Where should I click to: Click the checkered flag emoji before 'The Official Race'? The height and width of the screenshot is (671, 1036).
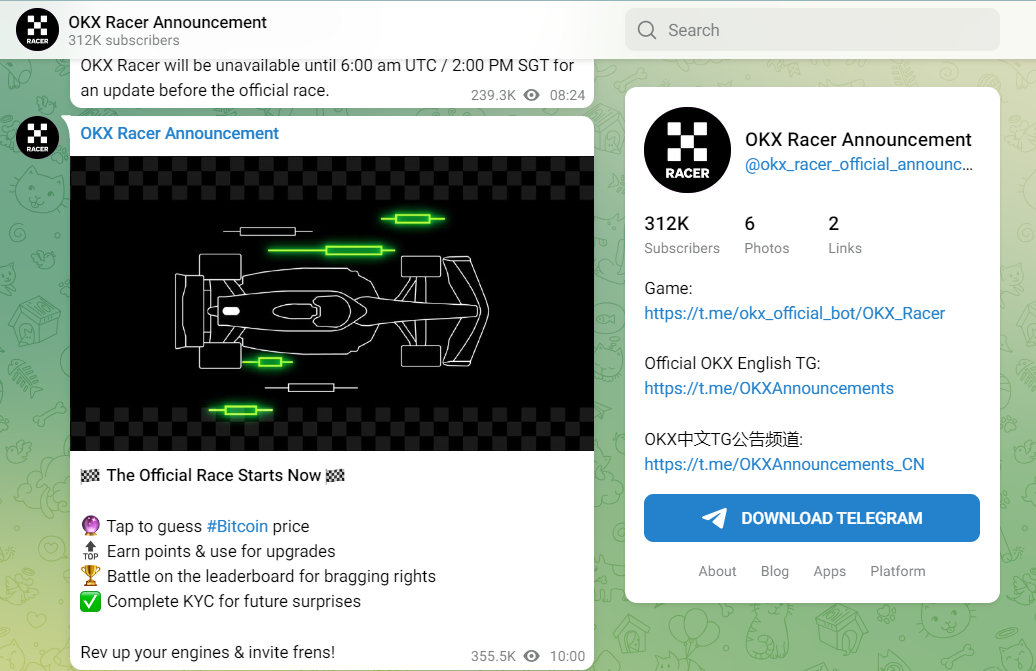pos(91,476)
